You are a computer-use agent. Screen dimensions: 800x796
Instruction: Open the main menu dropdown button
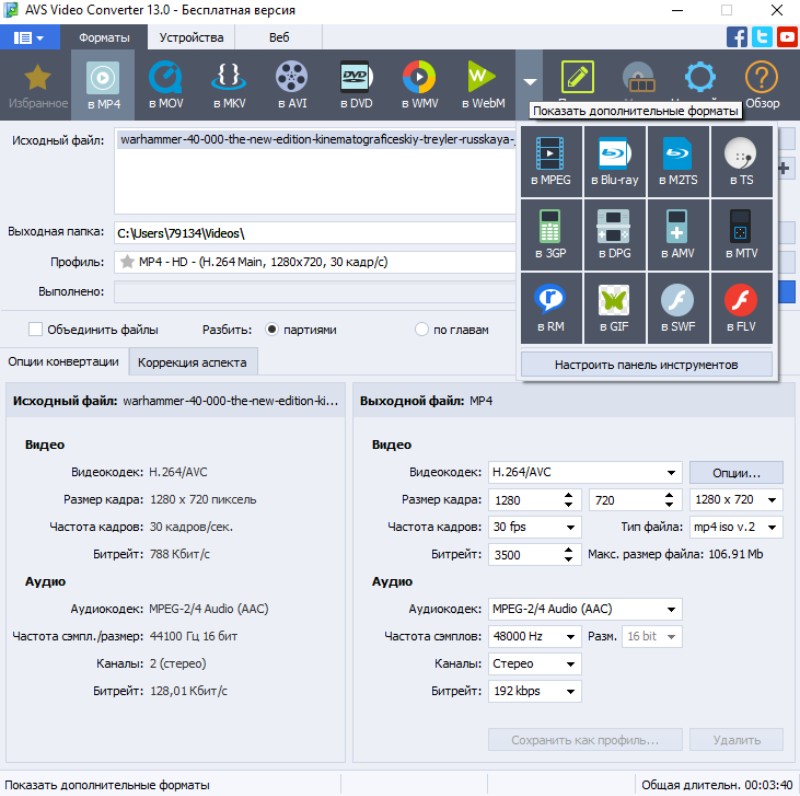point(30,37)
